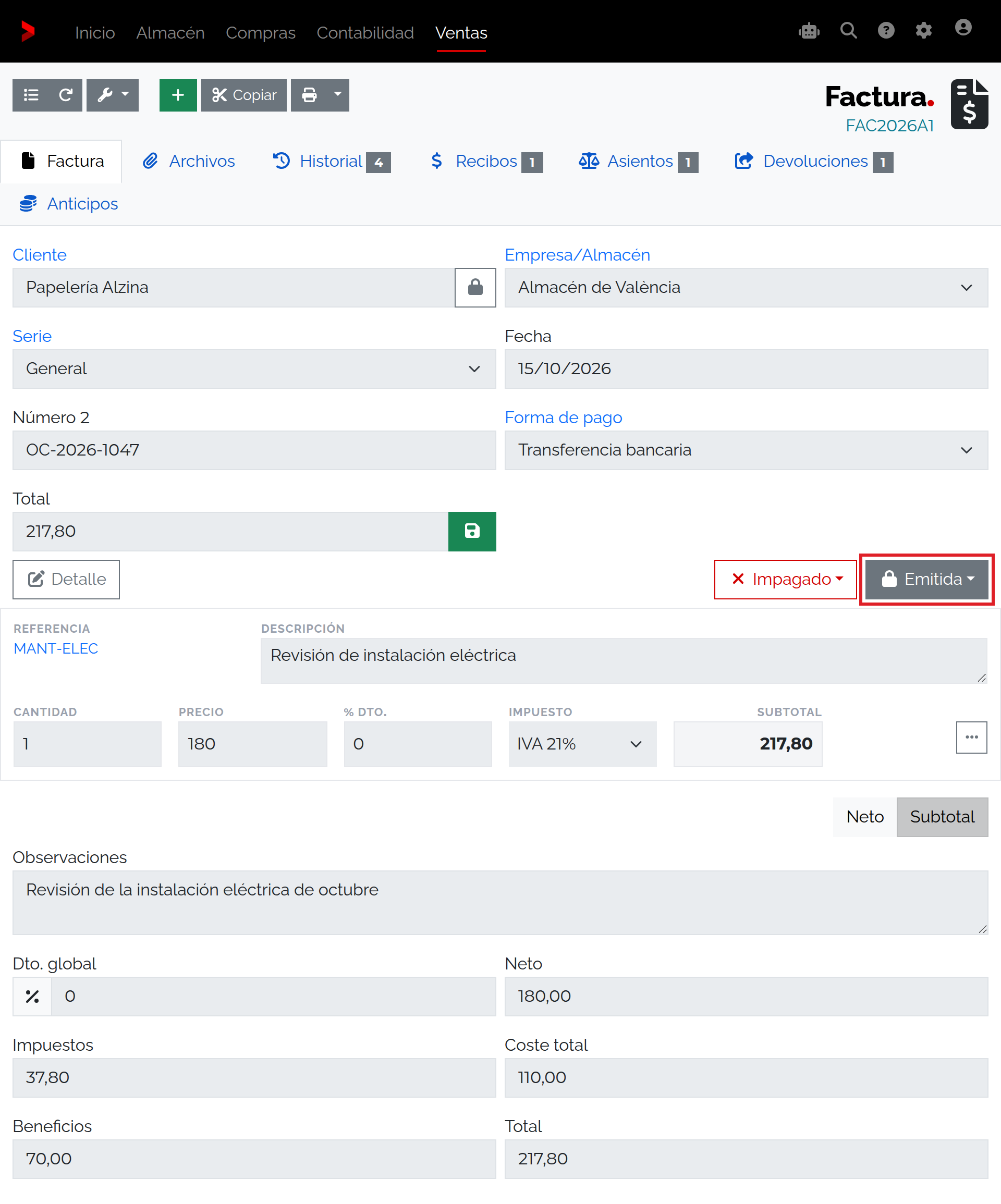
Task: Open the Forma de pago dropdown
Action: [x=746, y=450]
